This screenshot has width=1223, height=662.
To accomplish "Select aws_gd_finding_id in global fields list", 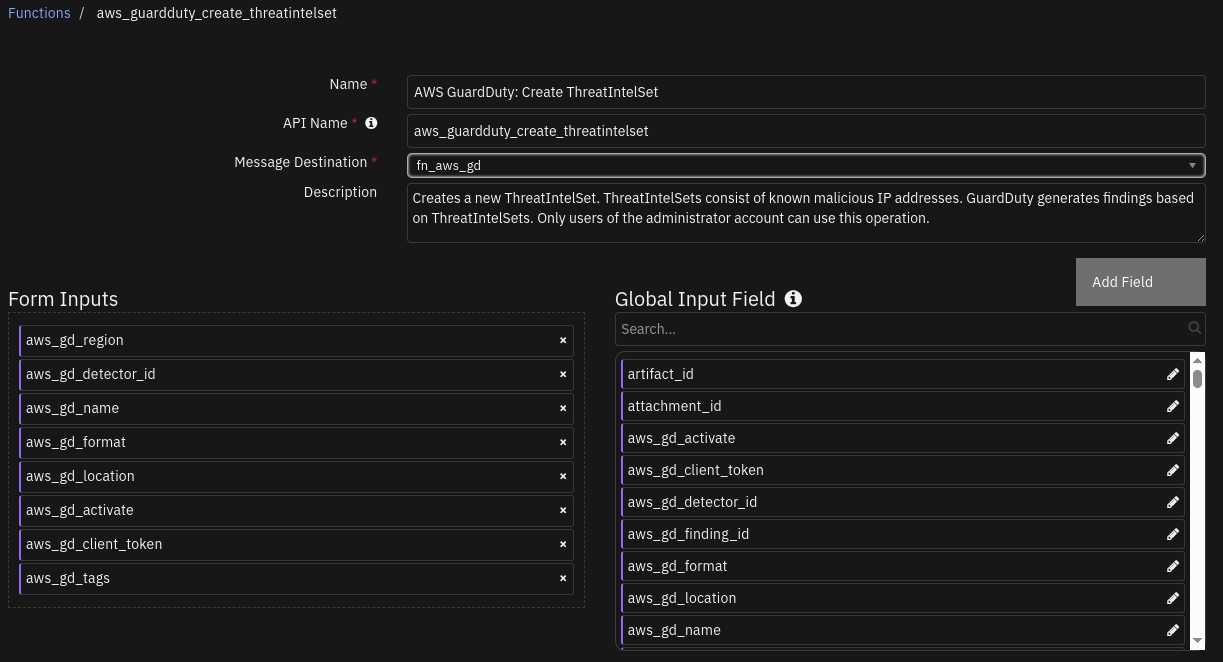I will click(903, 534).
